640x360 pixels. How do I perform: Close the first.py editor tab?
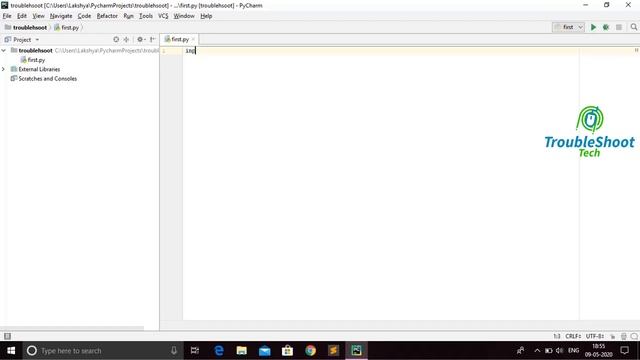pos(193,39)
